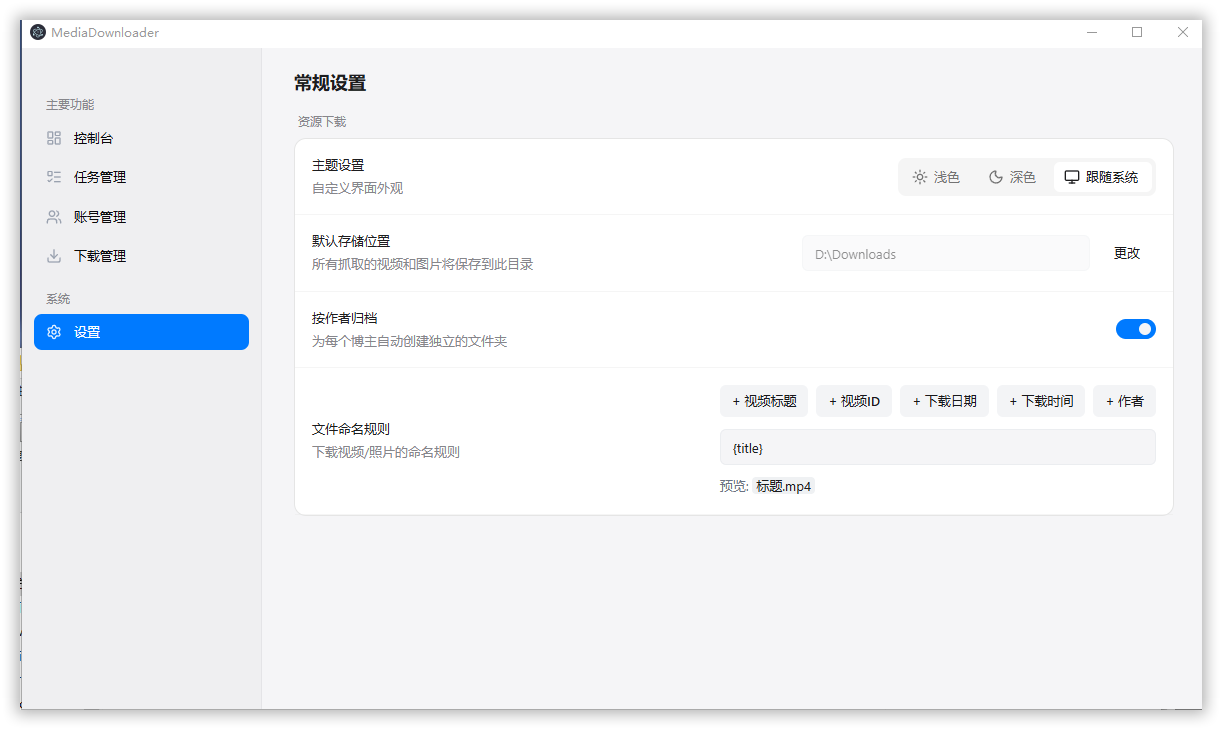This screenshot has width=1222, height=730.
Task: Insert the 作者 tag into naming rule
Action: [x=1124, y=401]
